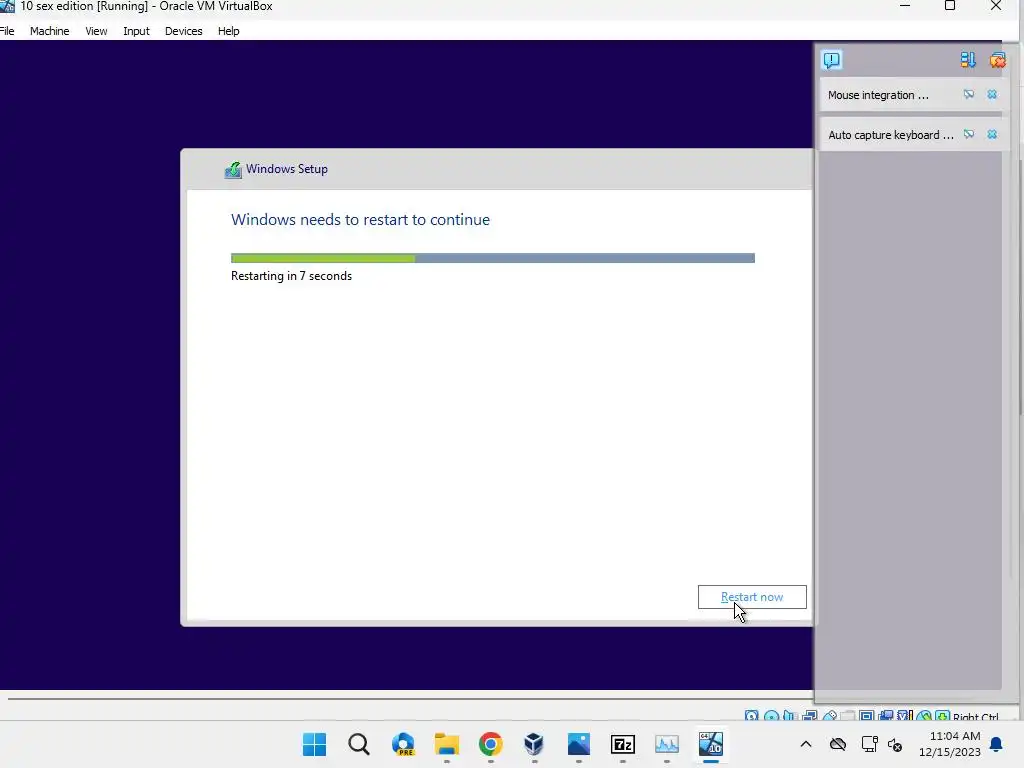The height and width of the screenshot is (768, 1024).
Task: Click the display/network tray icon
Action: (x=869, y=744)
